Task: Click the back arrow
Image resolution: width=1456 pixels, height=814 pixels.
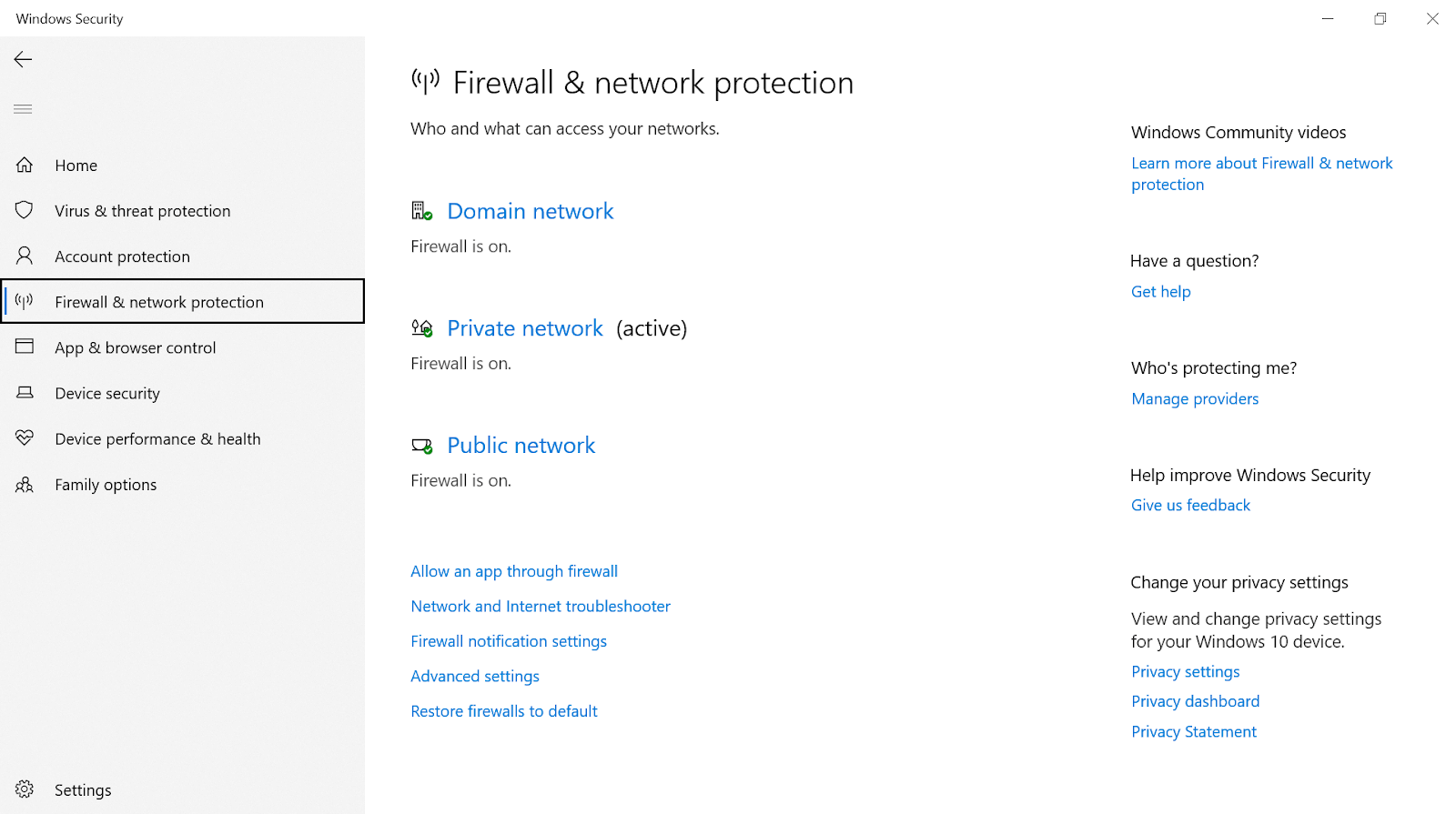Action: [x=22, y=59]
